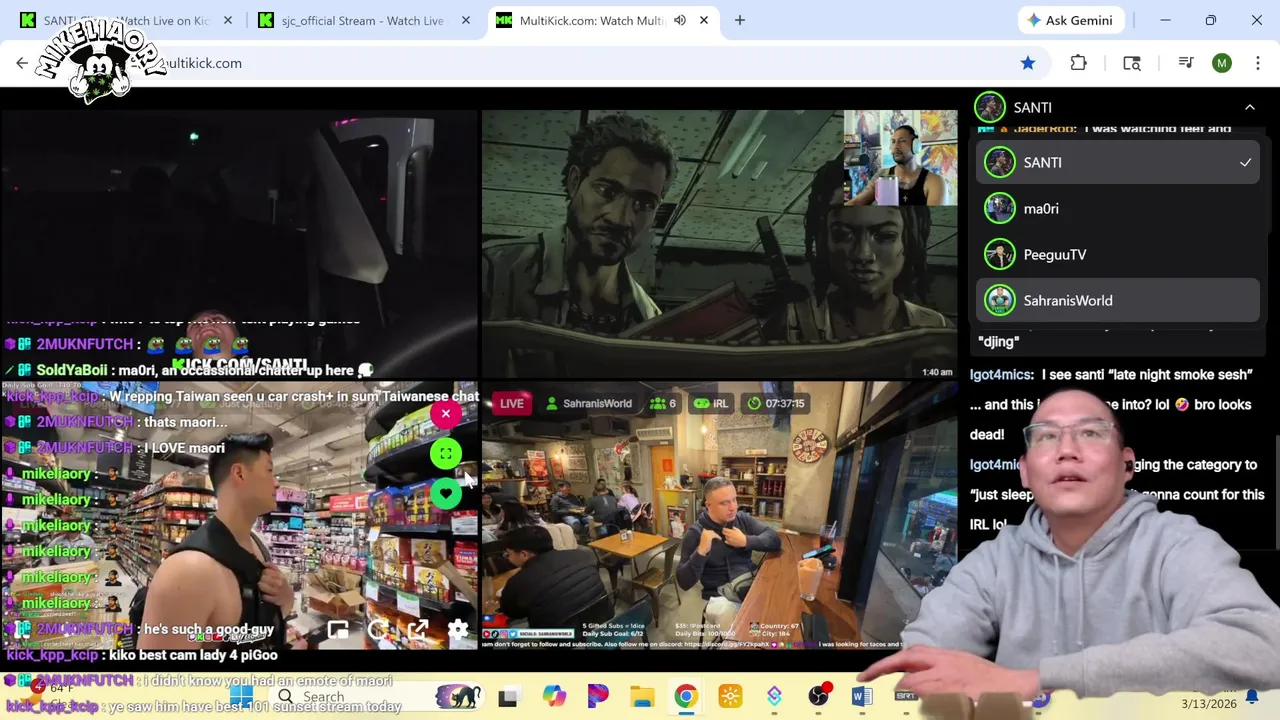Select PeeguuTV in the chat list
This screenshot has width=1280, height=720.
click(1118, 254)
